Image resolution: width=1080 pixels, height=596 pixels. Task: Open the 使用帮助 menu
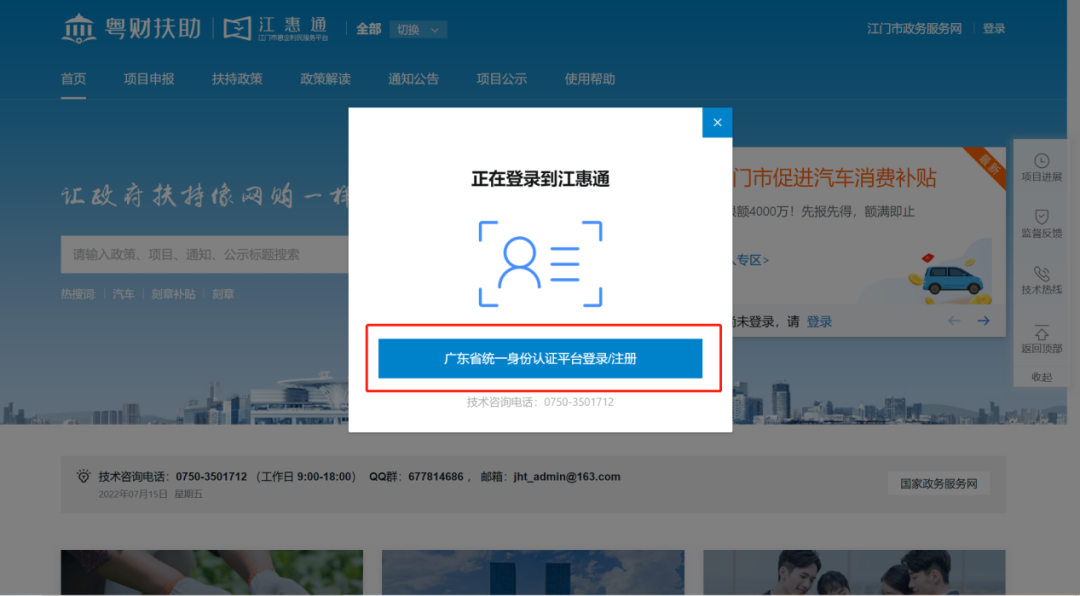click(x=590, y=79)
